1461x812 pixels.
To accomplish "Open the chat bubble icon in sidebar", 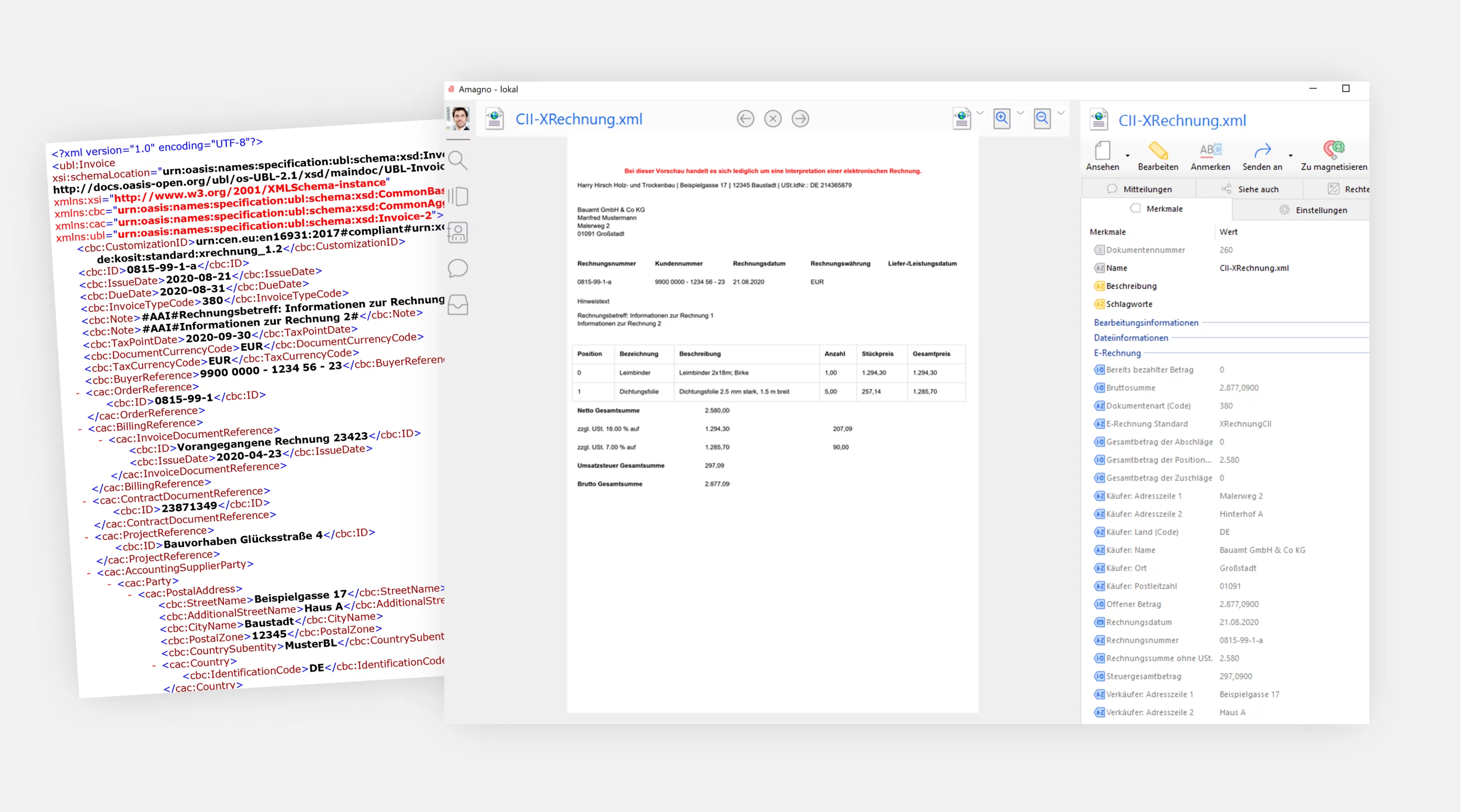I will click(458, 268).
